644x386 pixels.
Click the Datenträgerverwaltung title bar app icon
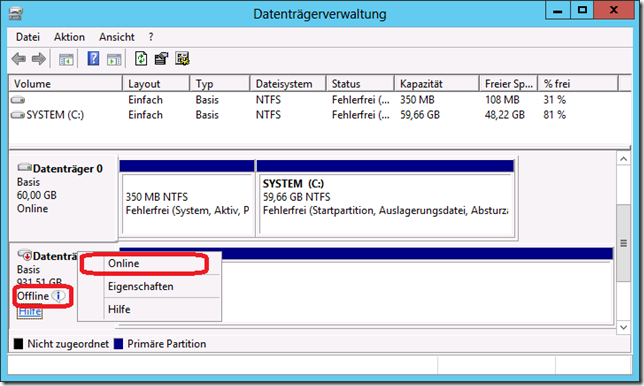pos(16,14)
